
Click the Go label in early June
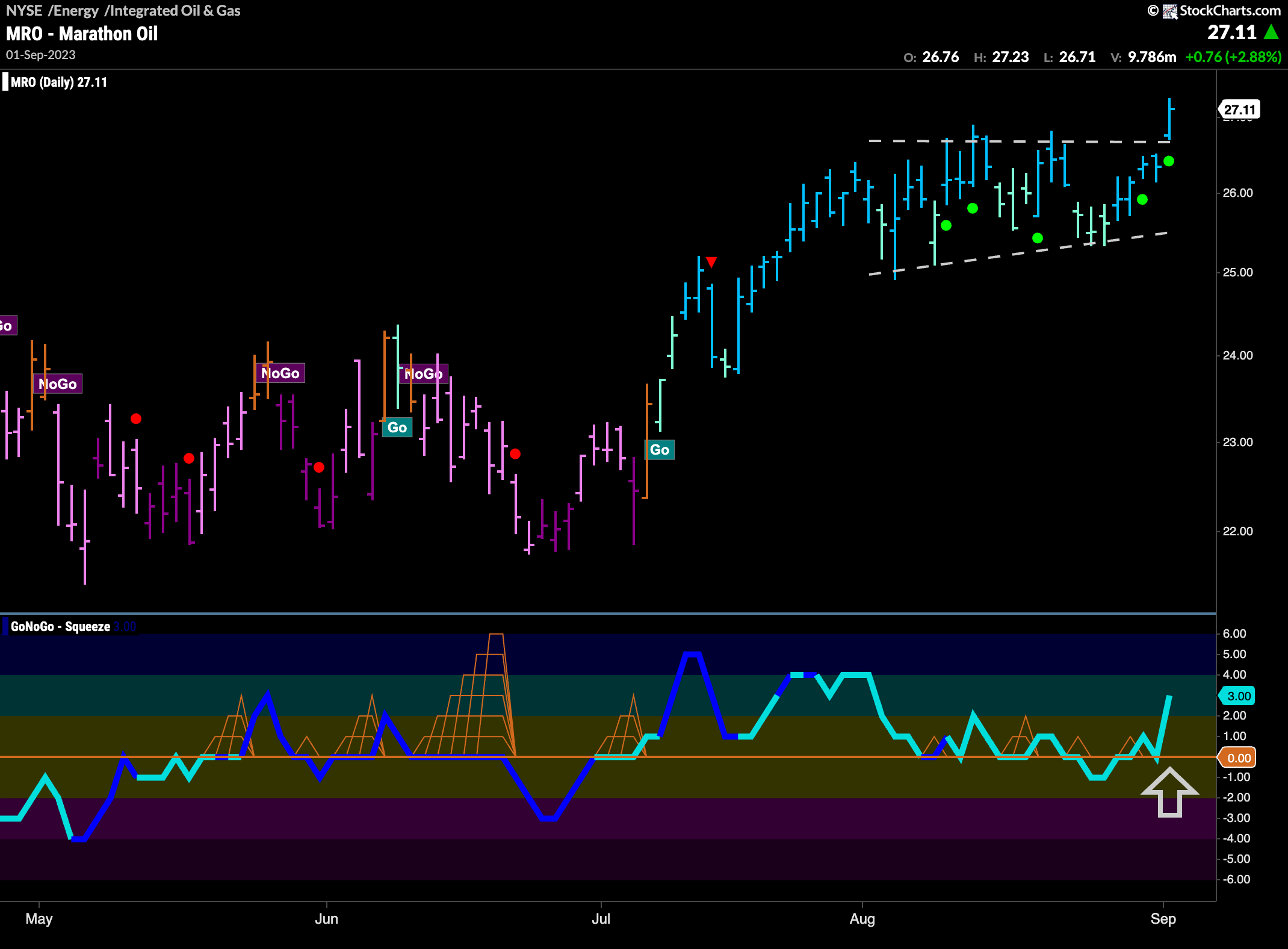[397, 428]
